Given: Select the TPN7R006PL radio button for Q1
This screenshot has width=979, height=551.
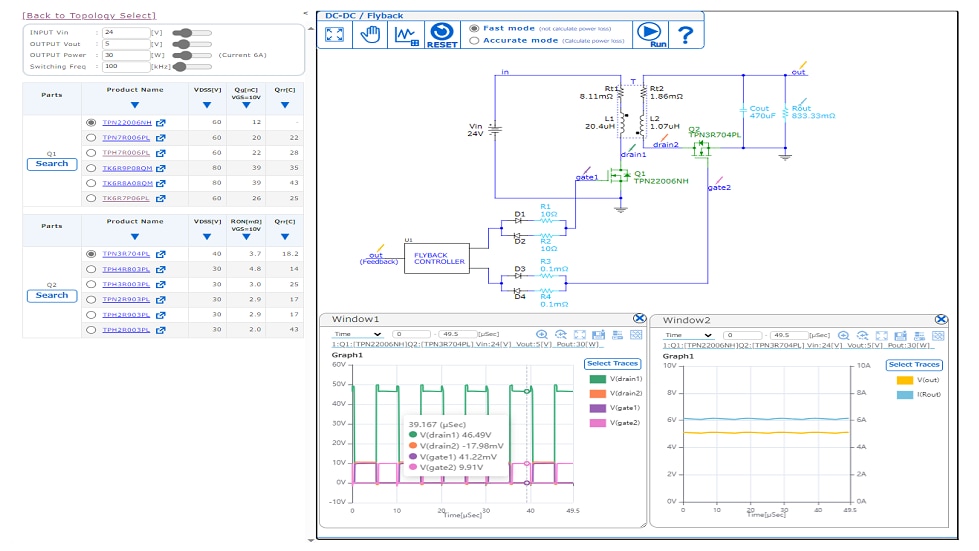Looking at the screenshot, I should 92,138.
